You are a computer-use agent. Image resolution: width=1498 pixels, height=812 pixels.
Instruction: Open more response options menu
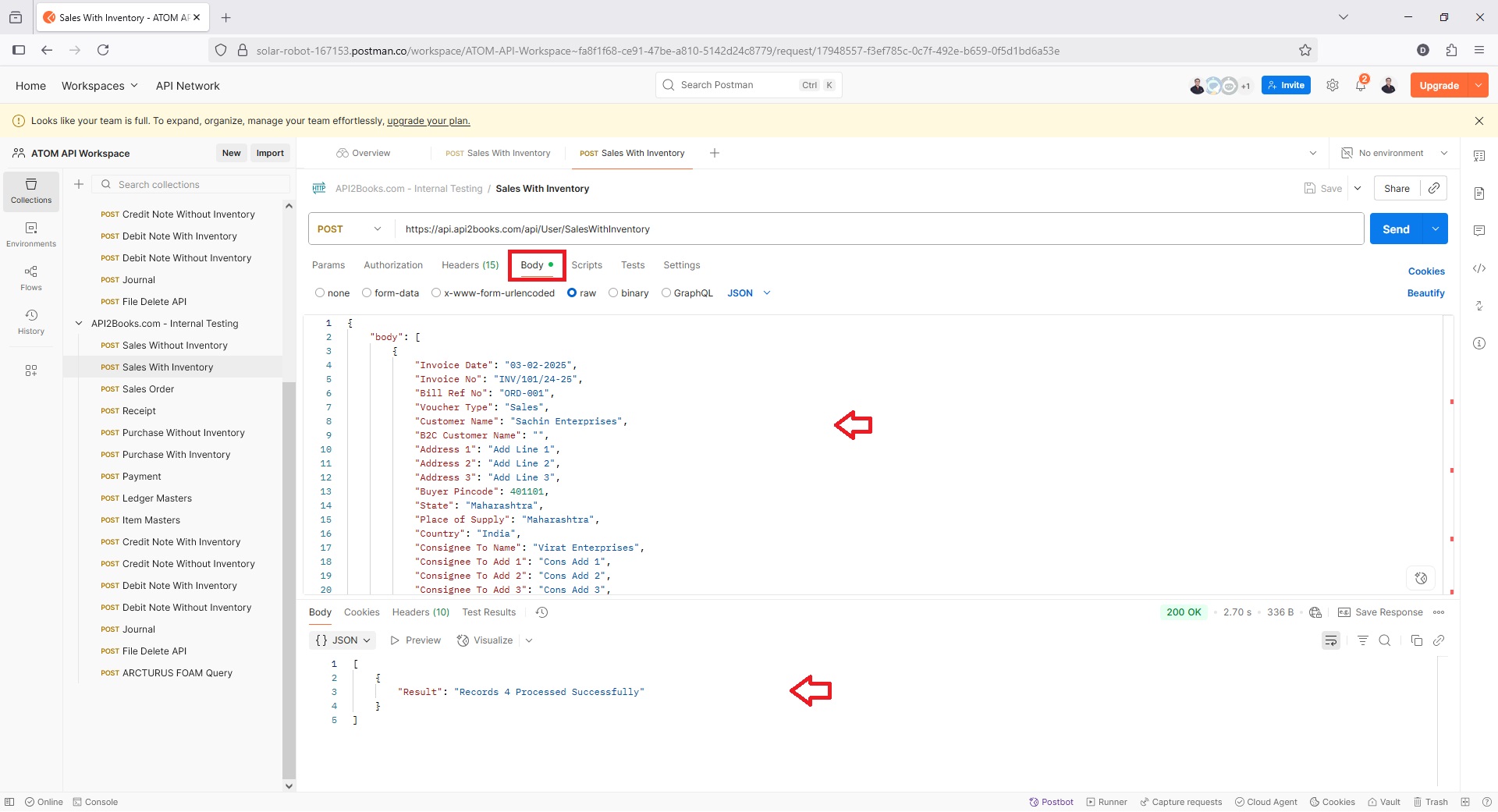[1439, 612]
